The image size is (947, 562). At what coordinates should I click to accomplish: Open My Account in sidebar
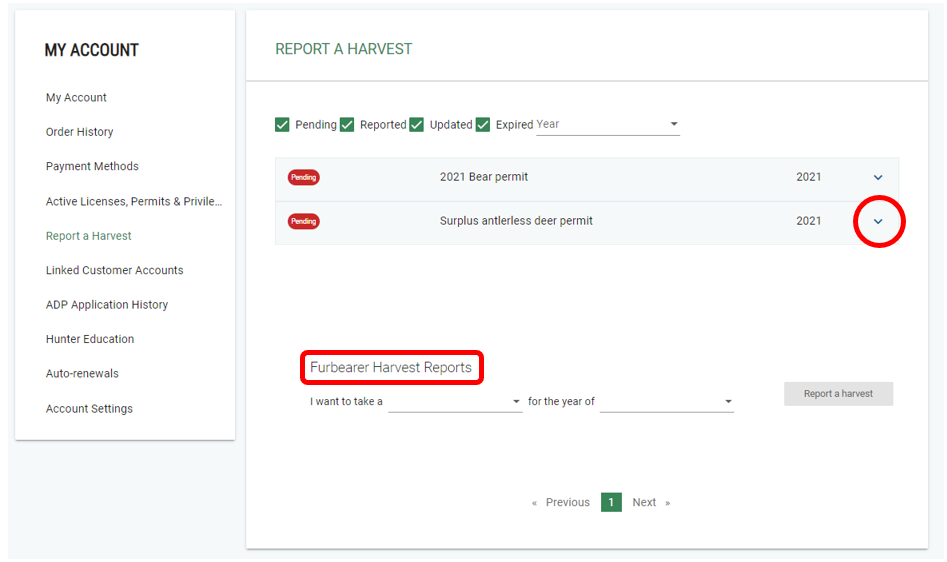point(76,98)
